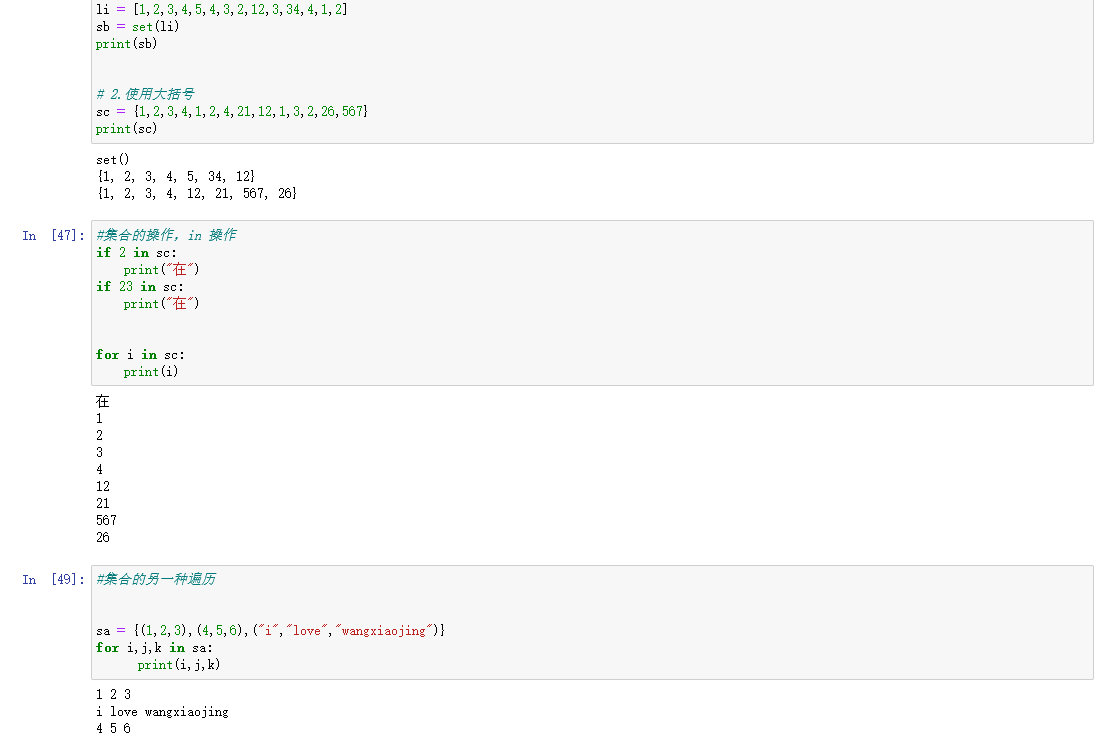Click the 'sb = set(li)' code line

137,27
